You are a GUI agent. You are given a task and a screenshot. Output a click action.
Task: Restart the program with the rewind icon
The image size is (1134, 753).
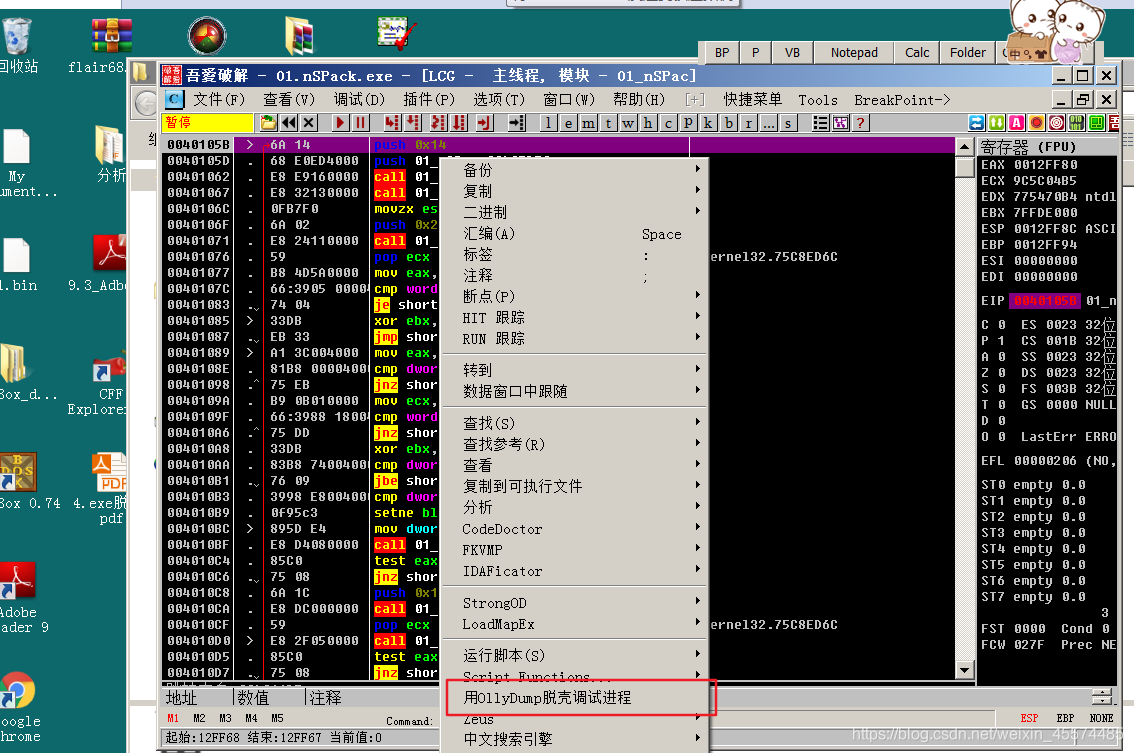[x=289, y=123]
